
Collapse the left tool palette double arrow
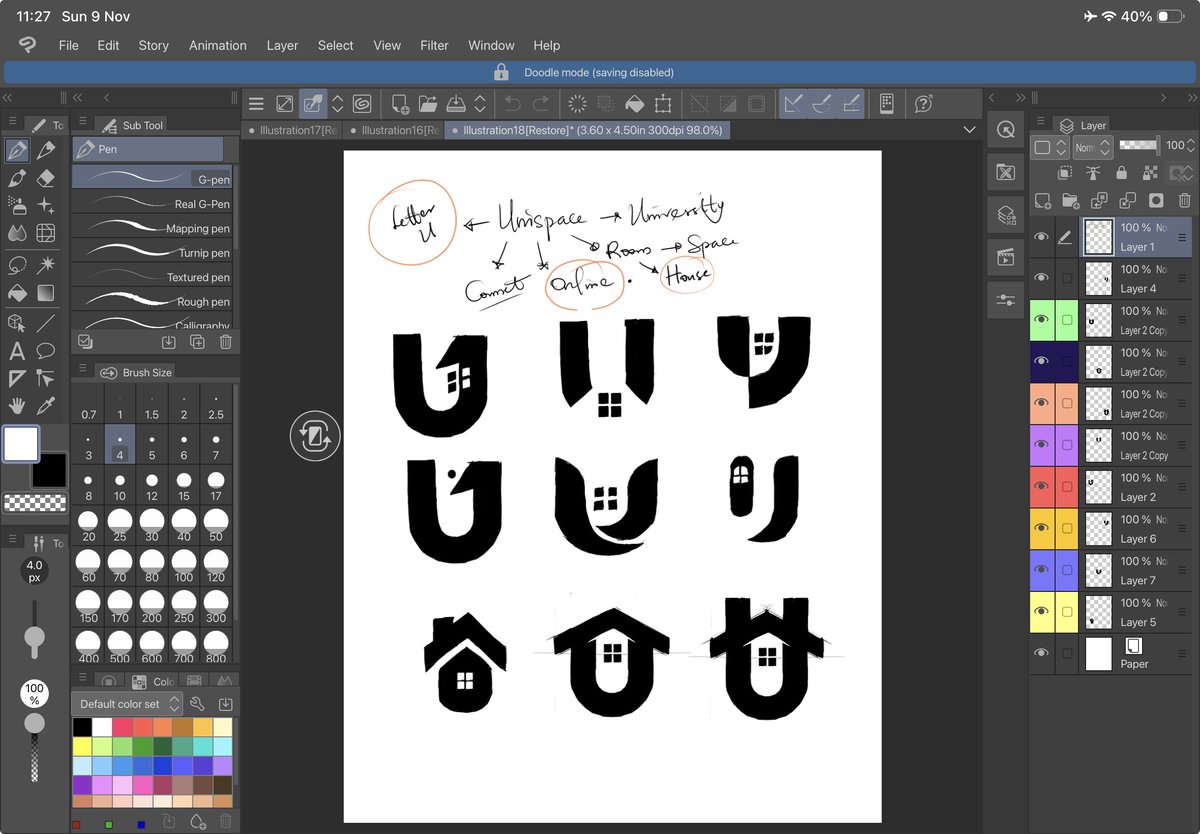pos(8,97)
